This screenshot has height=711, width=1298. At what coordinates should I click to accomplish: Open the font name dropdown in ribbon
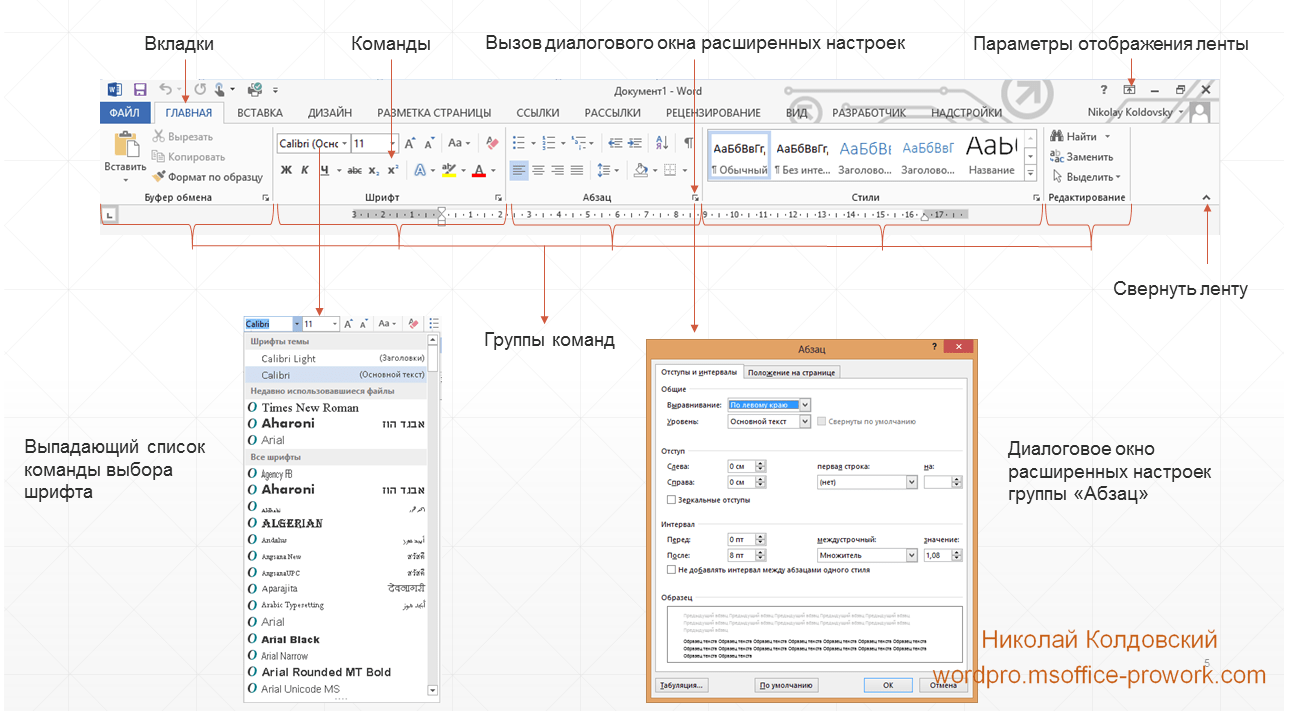click(344, 144)
